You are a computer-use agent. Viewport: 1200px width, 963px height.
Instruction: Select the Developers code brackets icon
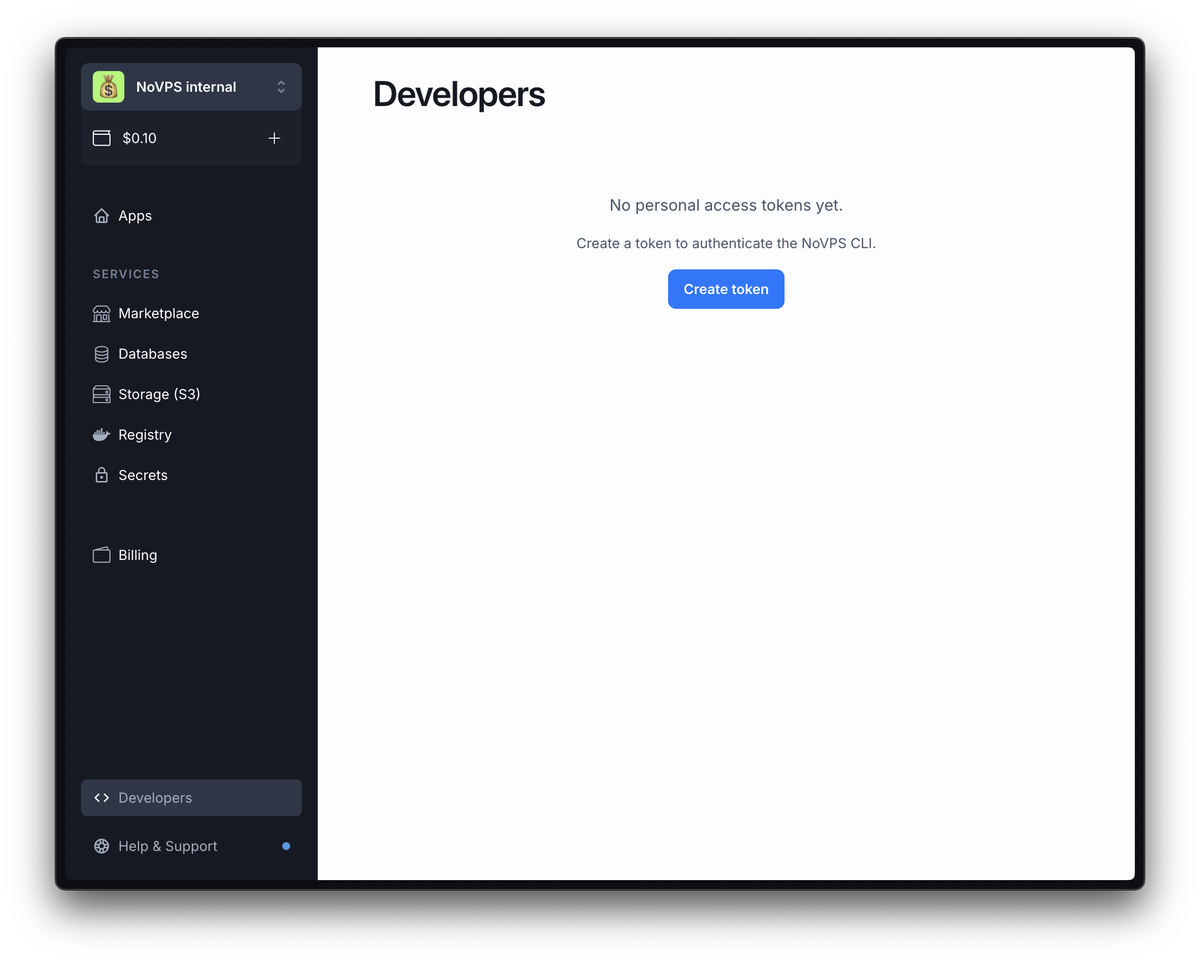(x=101, y=798)
